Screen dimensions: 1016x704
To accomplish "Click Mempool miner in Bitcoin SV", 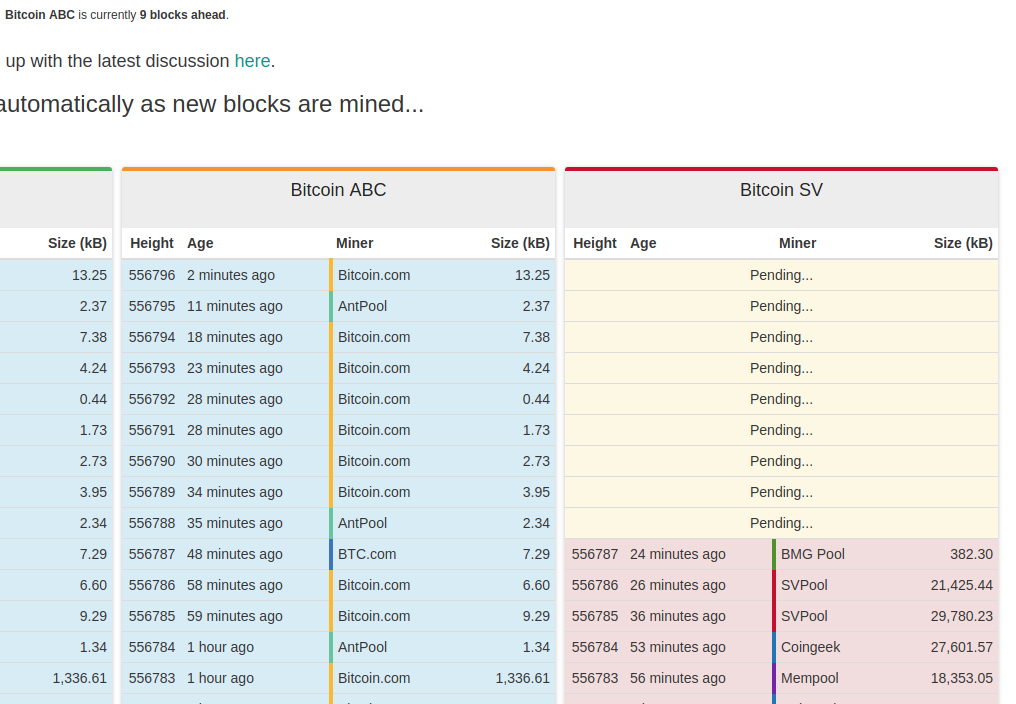I will (809, 678).
